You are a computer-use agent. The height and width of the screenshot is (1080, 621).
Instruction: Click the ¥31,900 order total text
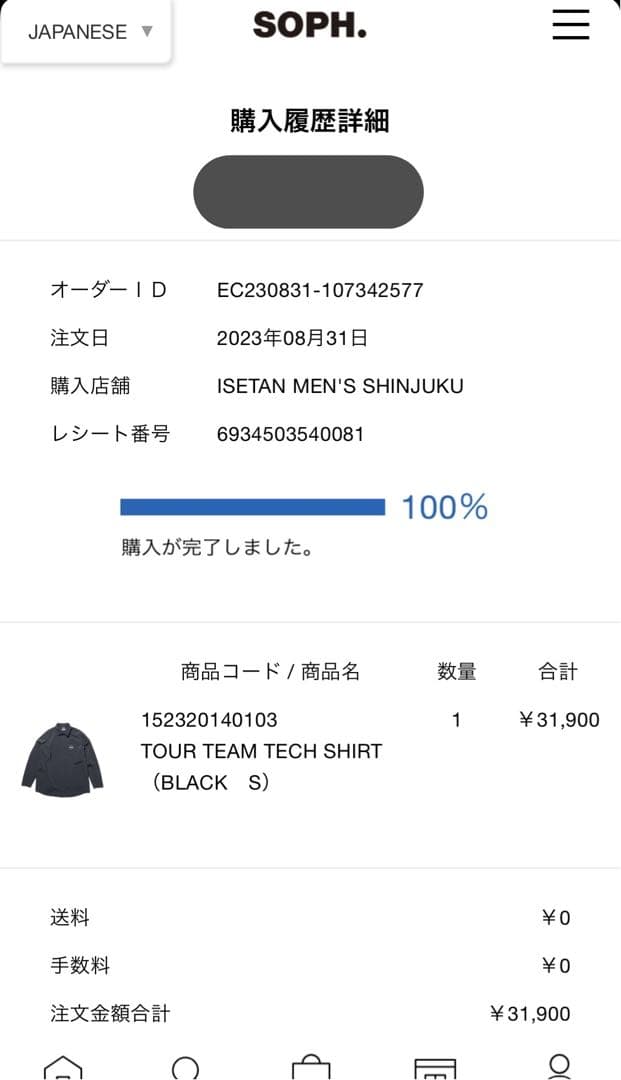coord(533,1014)
